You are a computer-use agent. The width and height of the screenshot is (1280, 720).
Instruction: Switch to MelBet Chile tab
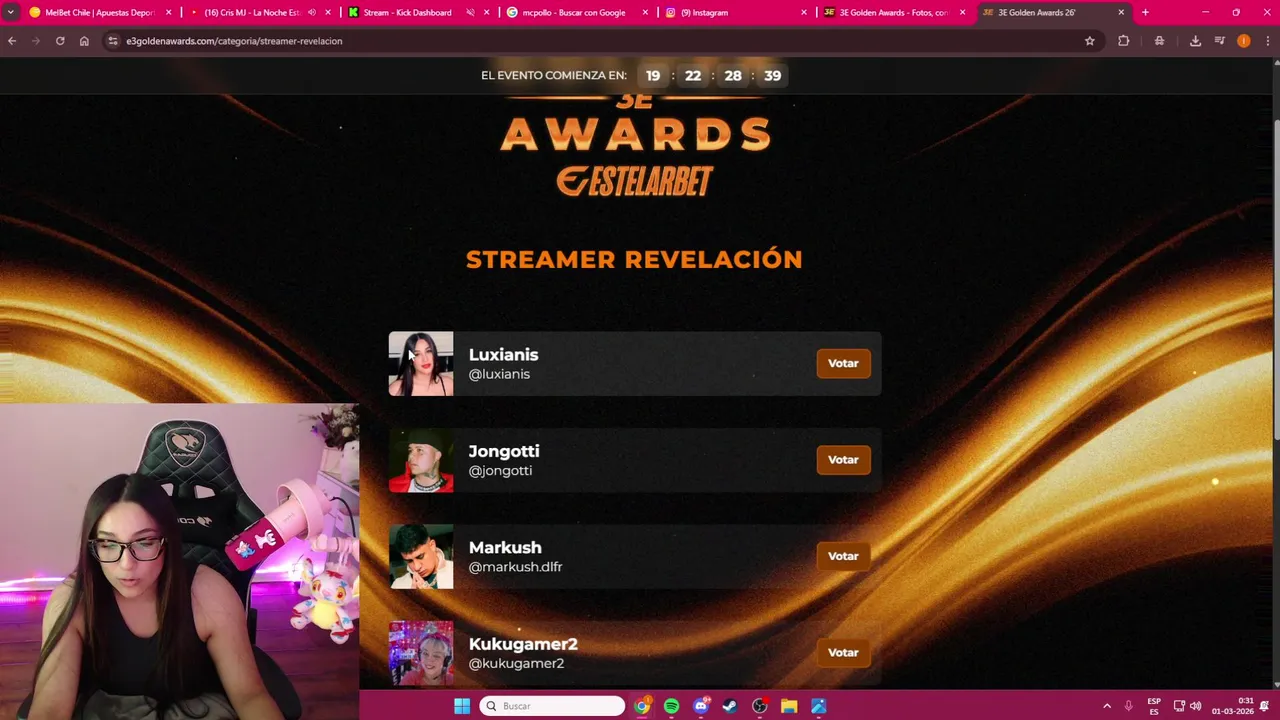[99, 13]
